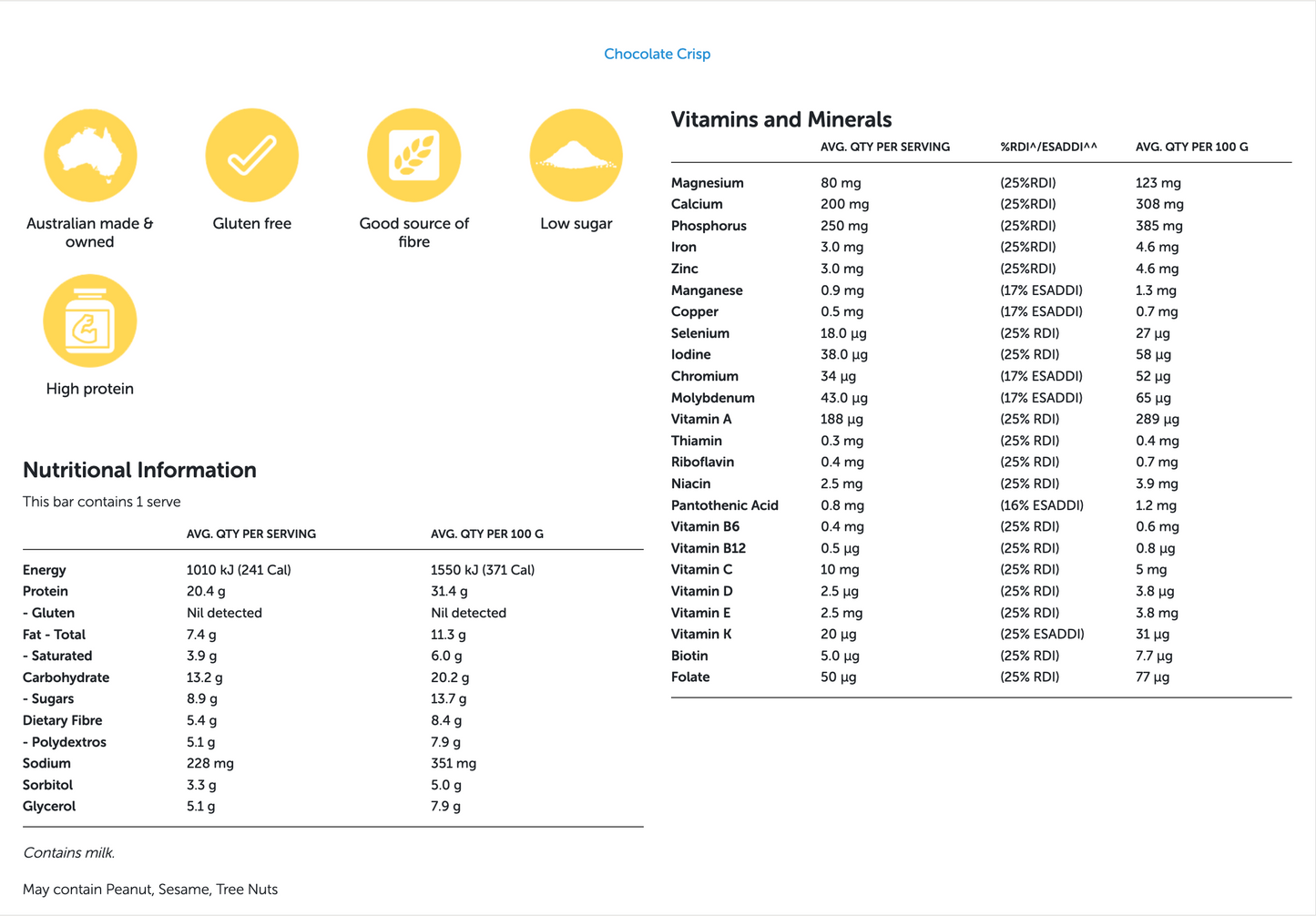Click the 'Gluten free' text label
Viewport: 1316px width, 916px height.
(x=252, y=223)
